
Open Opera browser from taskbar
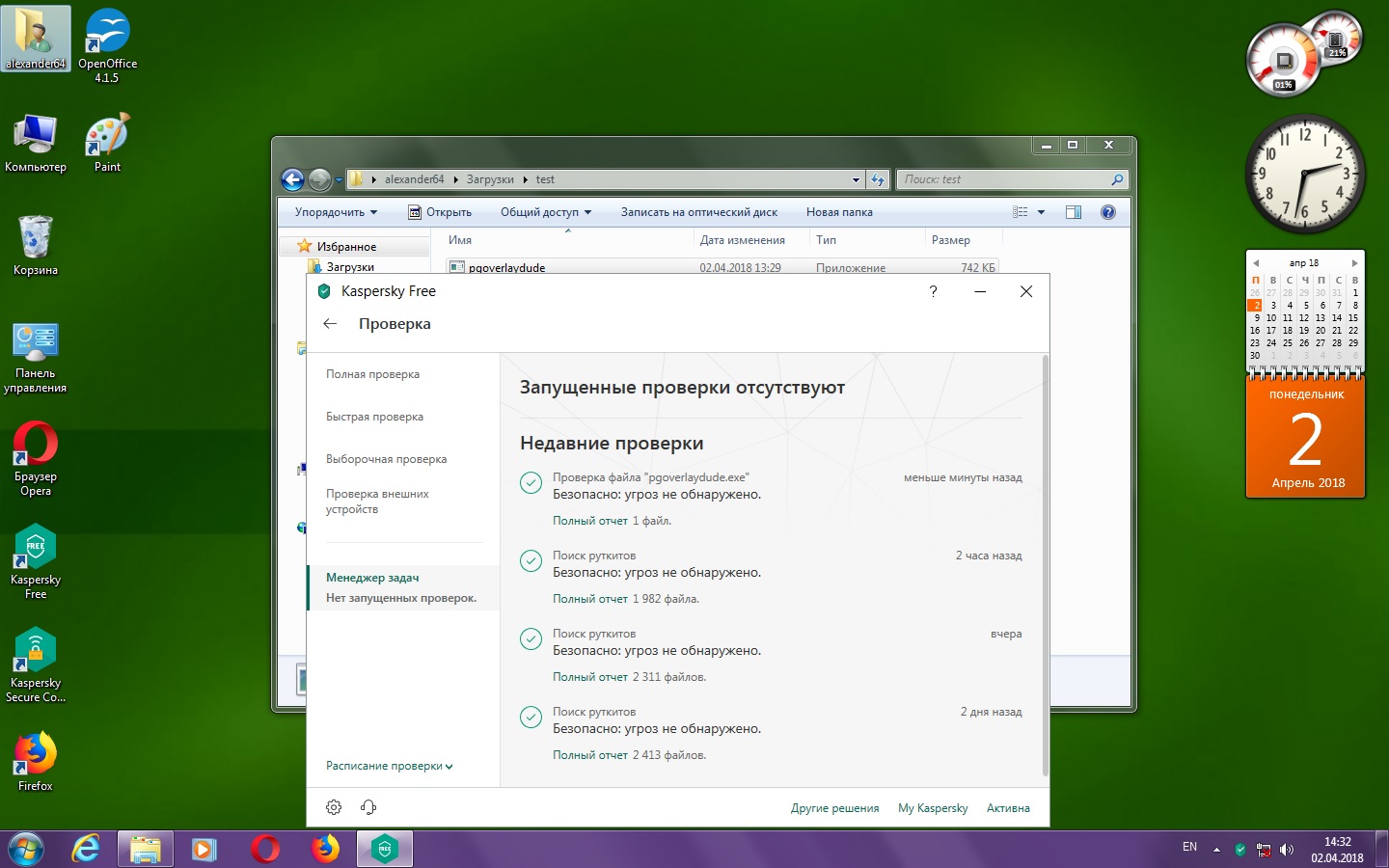click(265, 849)
